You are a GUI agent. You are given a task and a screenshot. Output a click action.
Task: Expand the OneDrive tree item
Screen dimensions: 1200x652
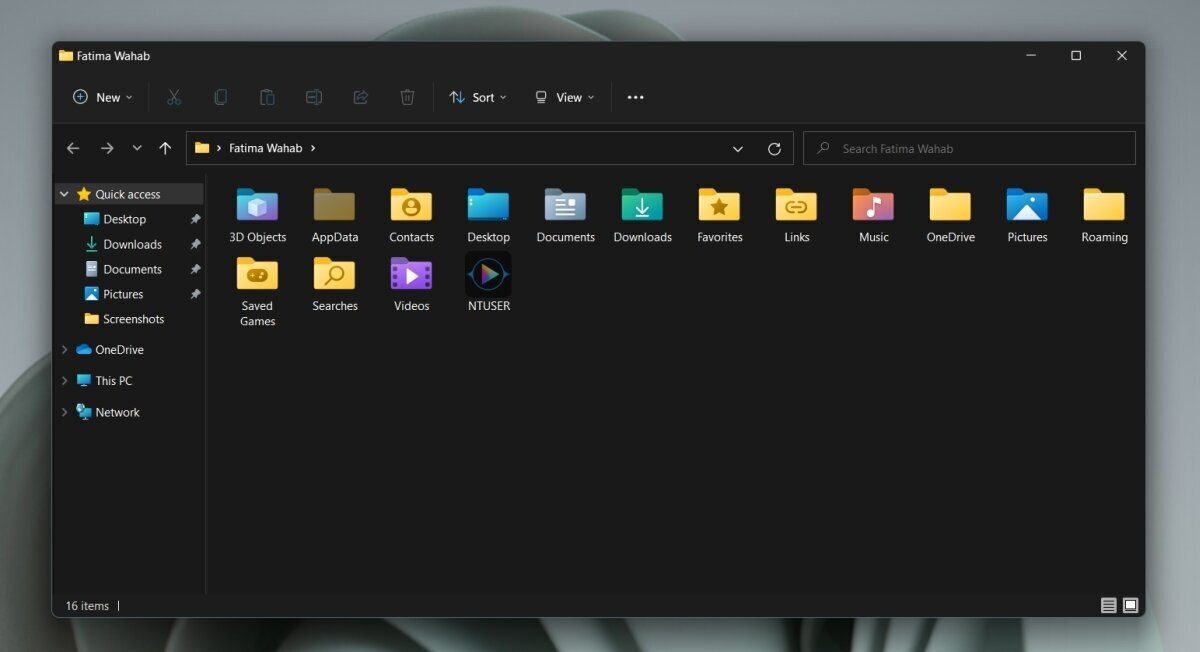pos(64,349)
